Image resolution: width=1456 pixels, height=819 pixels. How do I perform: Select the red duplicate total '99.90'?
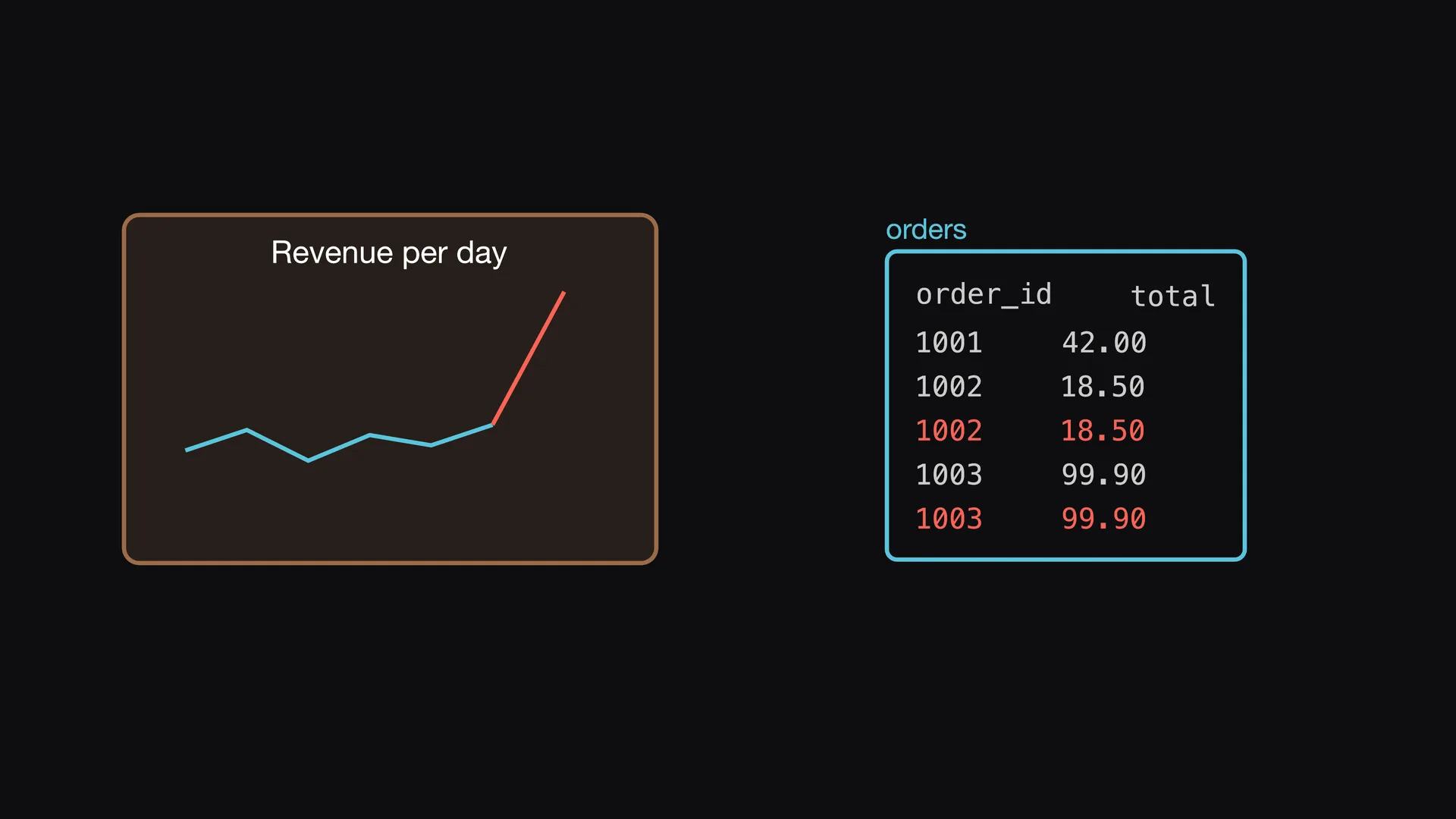click(1104, 519)
